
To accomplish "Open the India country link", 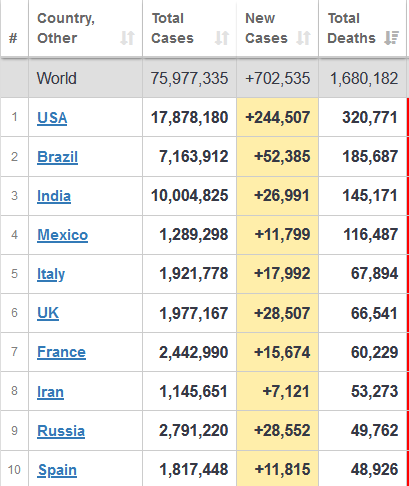I will click(x=54, y=196).
